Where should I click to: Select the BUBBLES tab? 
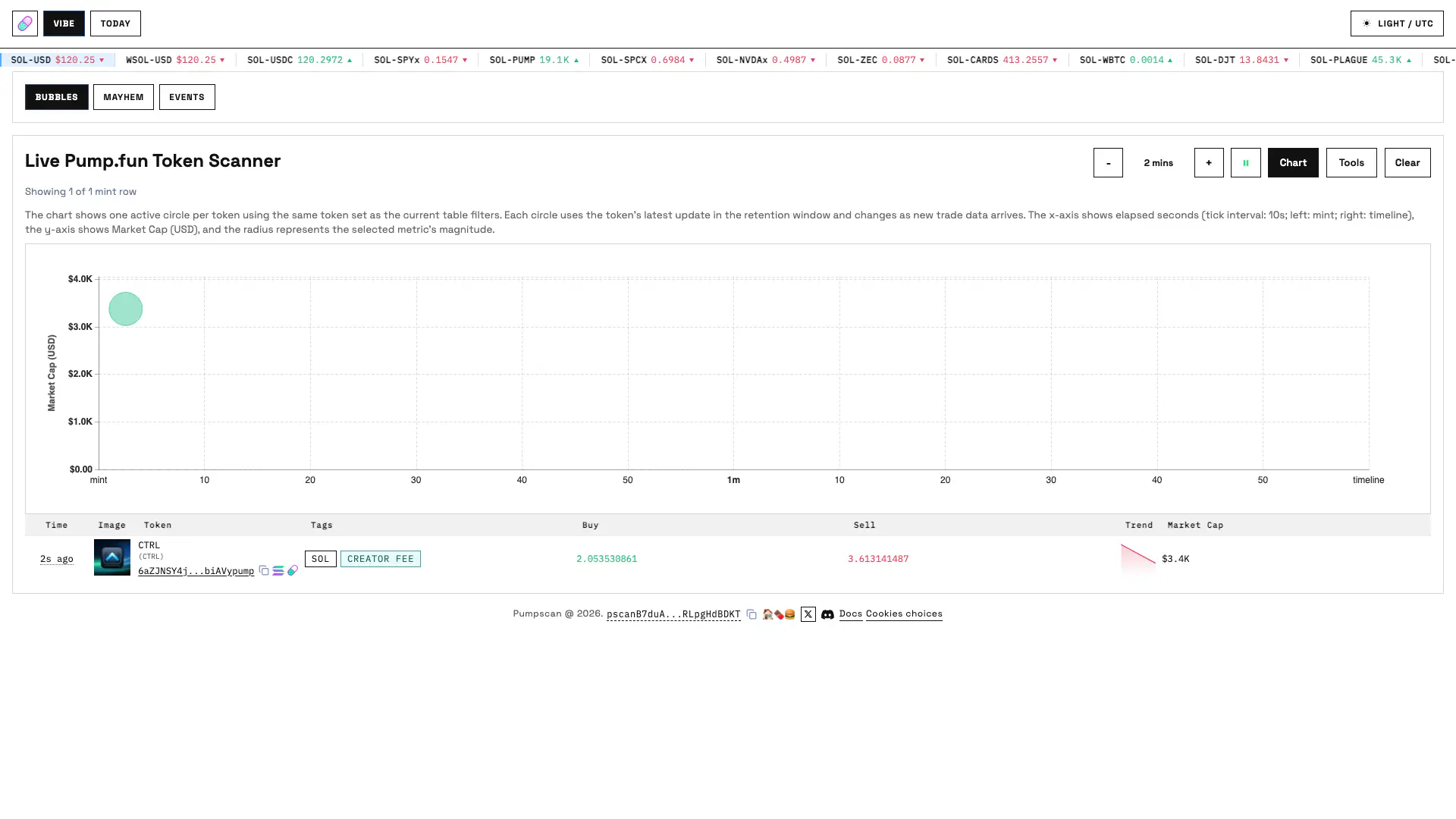coord(57,97)
